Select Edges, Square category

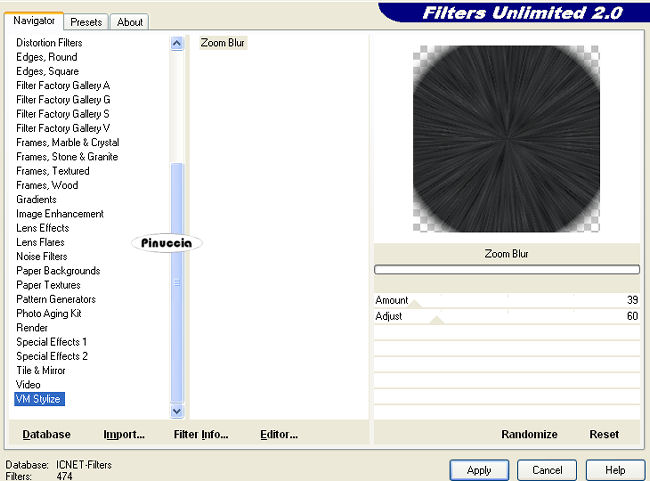tap(47, 71)
